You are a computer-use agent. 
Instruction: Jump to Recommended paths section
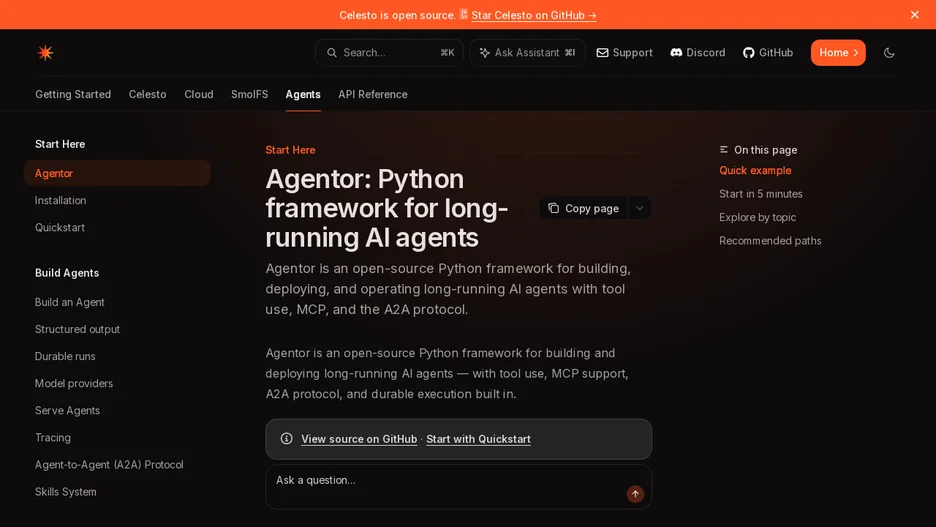(770, 241)
